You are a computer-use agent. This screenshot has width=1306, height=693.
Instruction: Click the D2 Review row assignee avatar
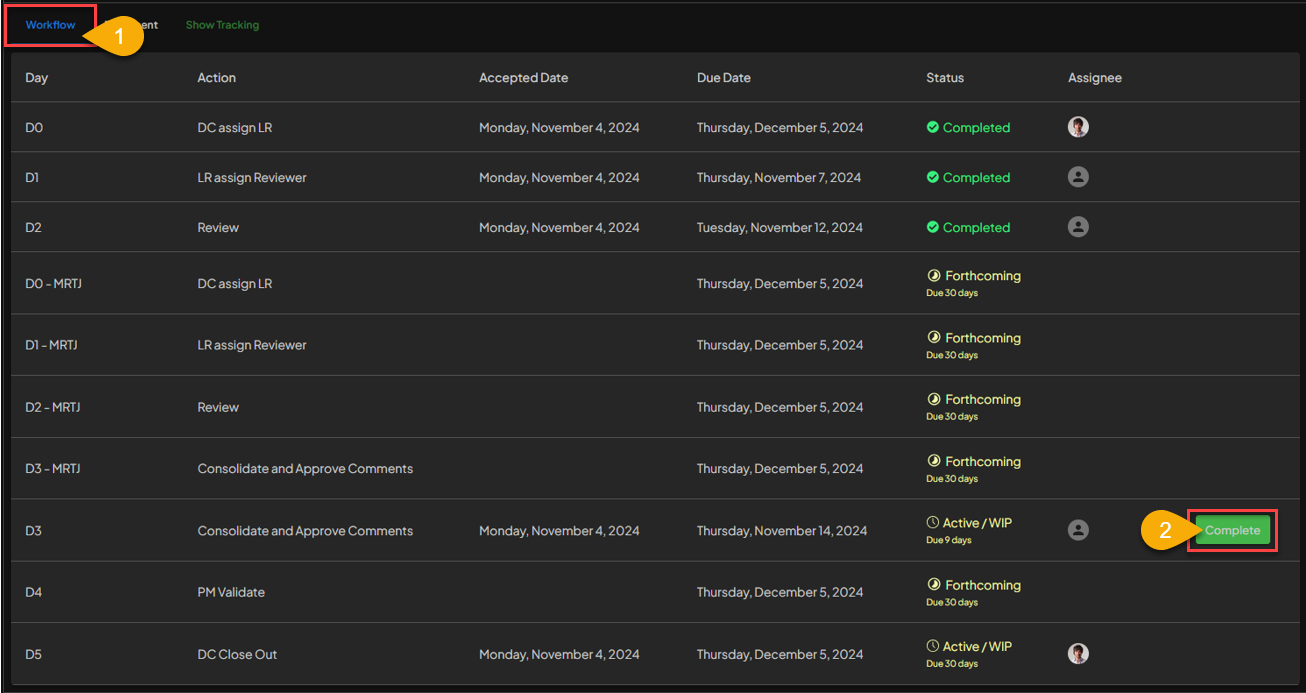click(x=1078, y=227)
